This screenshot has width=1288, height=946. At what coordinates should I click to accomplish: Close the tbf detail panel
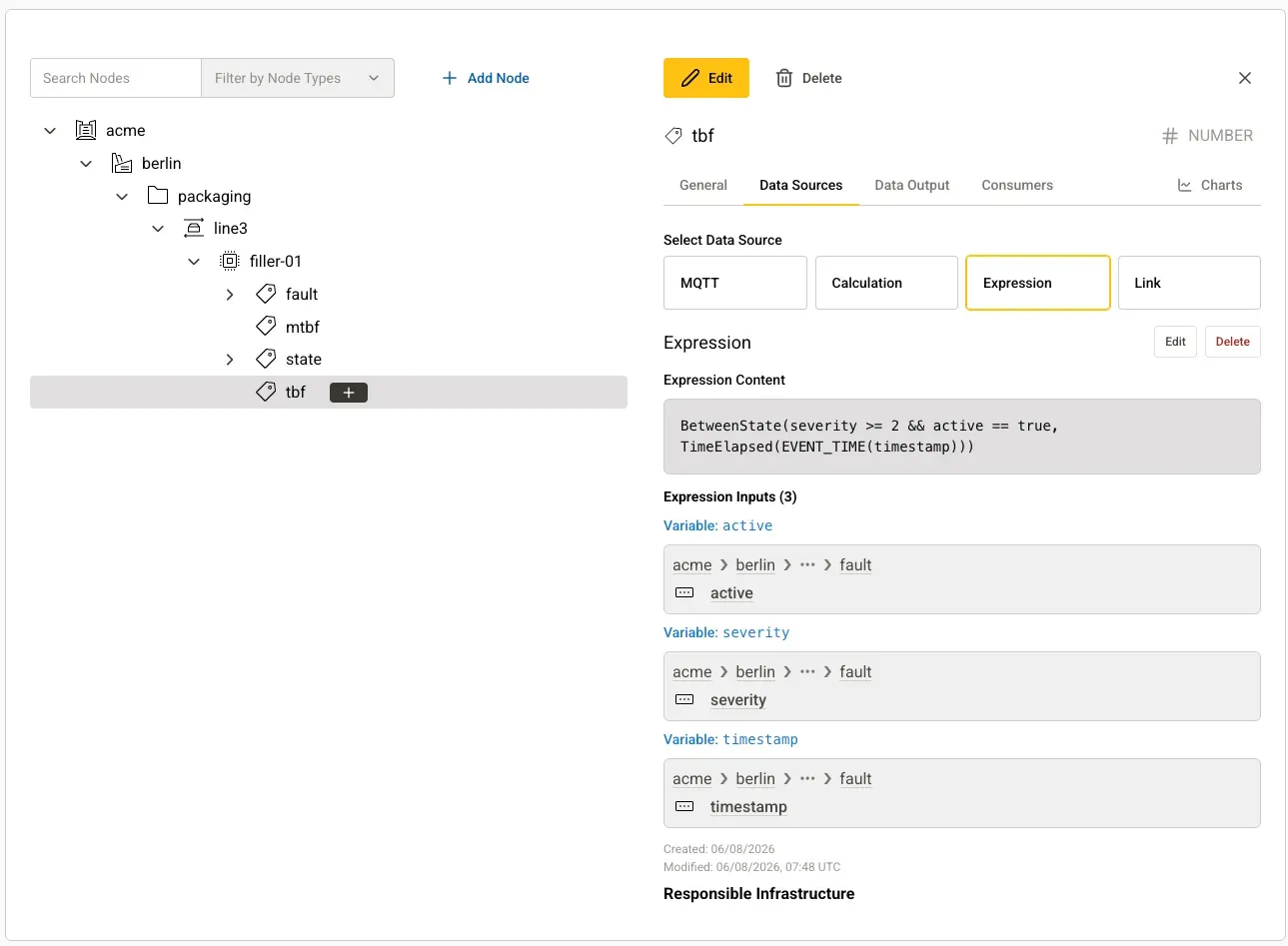click(x=1245, y=78)
